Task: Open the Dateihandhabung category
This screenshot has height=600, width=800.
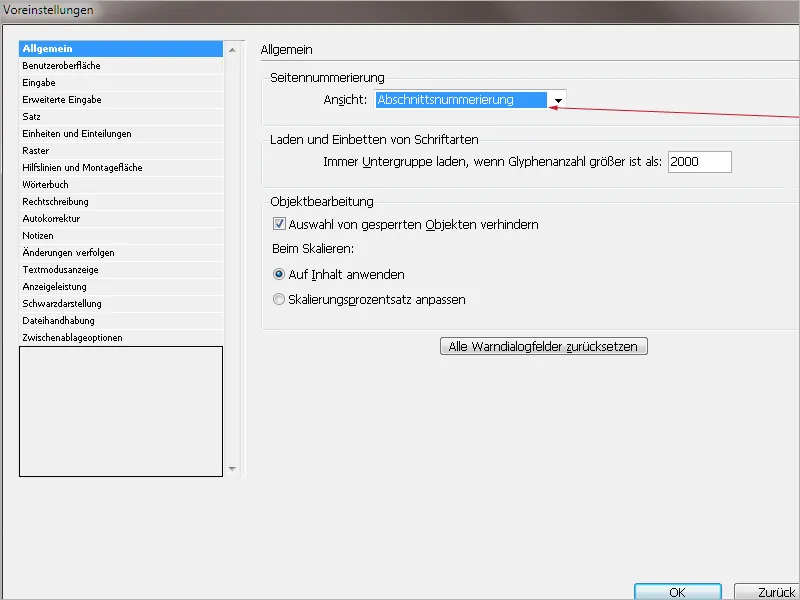Action: (121, 321)
